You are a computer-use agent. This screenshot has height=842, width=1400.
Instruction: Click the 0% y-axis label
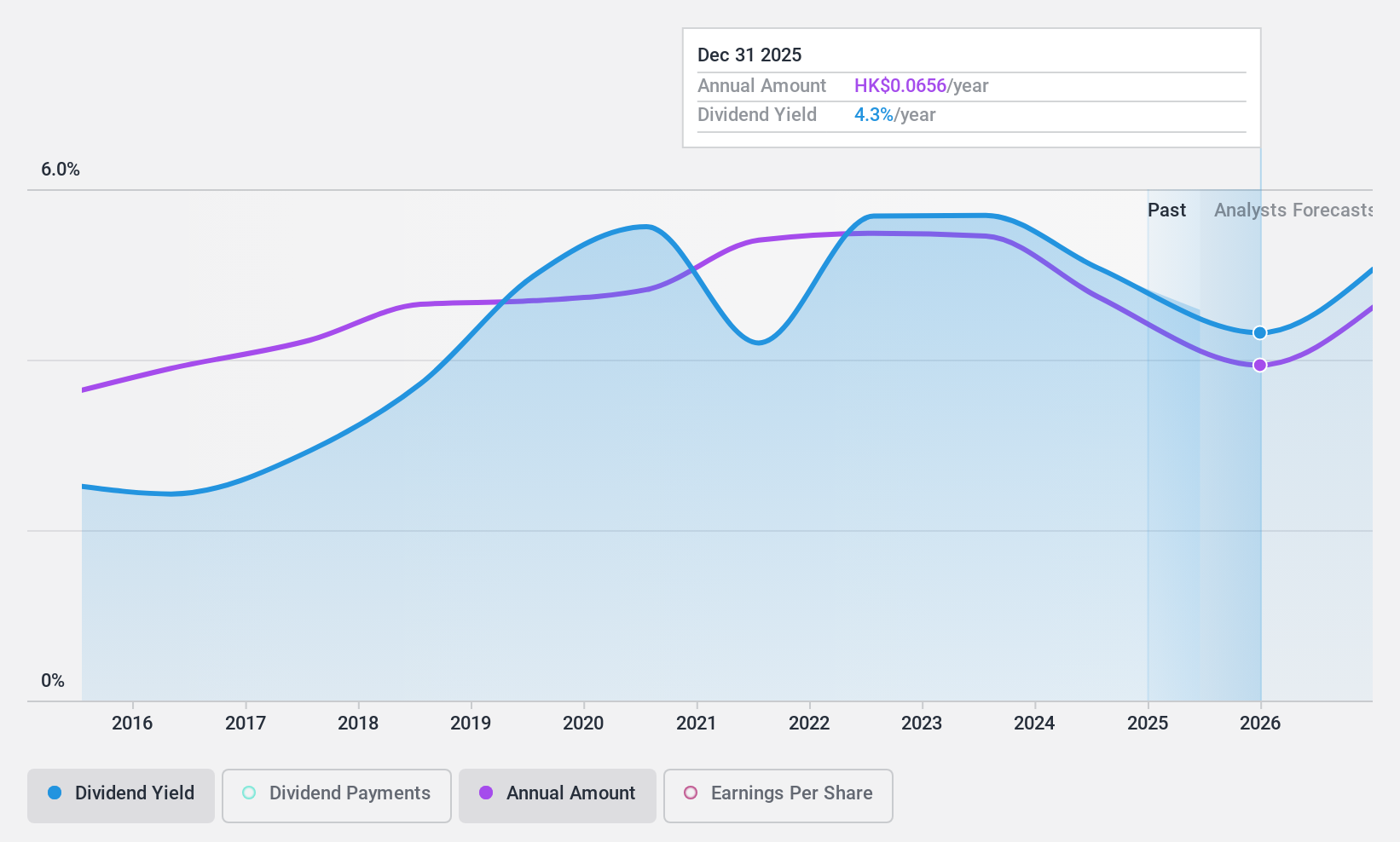point(53,681)
